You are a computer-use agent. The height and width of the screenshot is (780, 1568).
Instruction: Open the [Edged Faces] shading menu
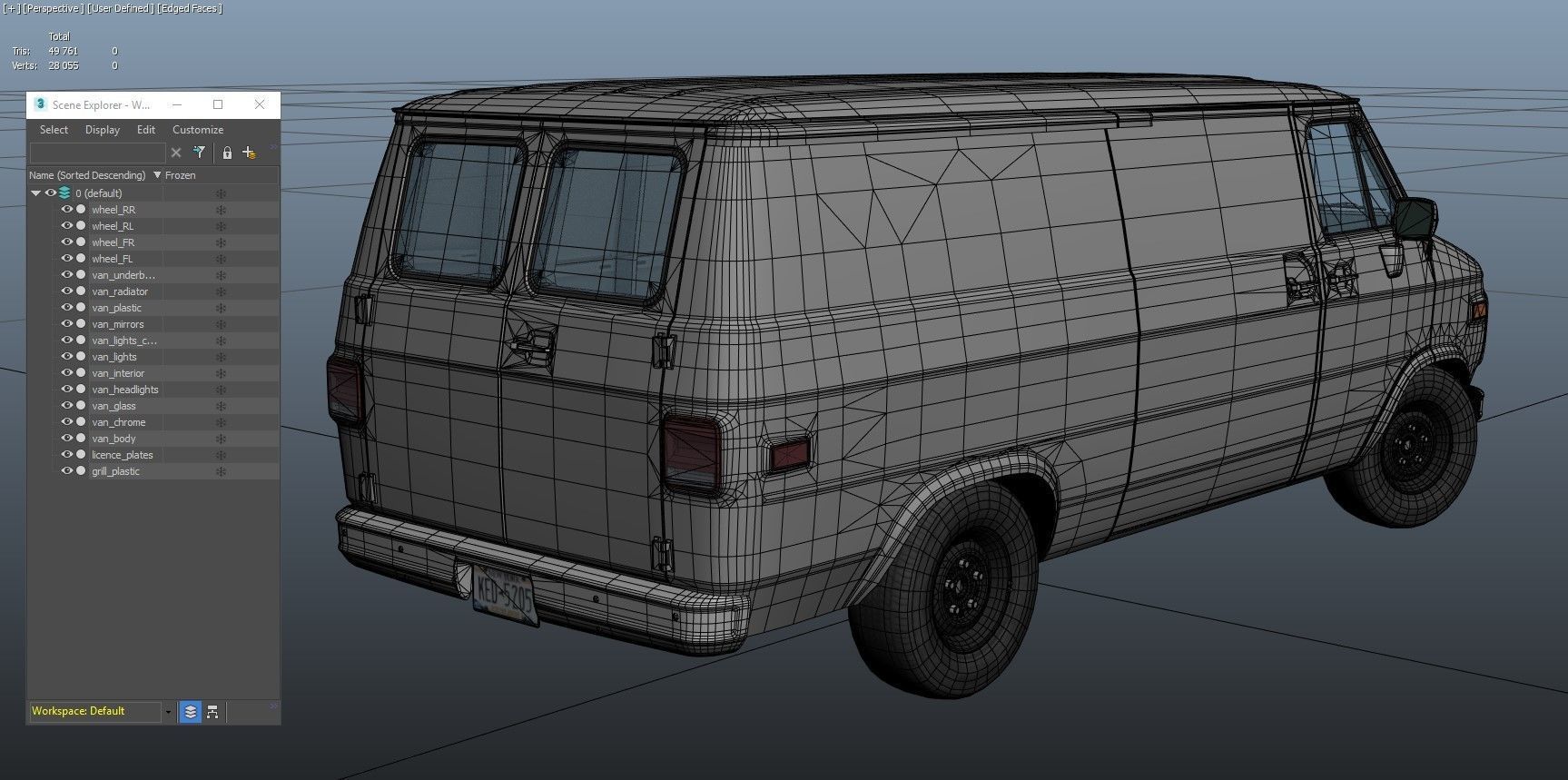coord(189,8)
